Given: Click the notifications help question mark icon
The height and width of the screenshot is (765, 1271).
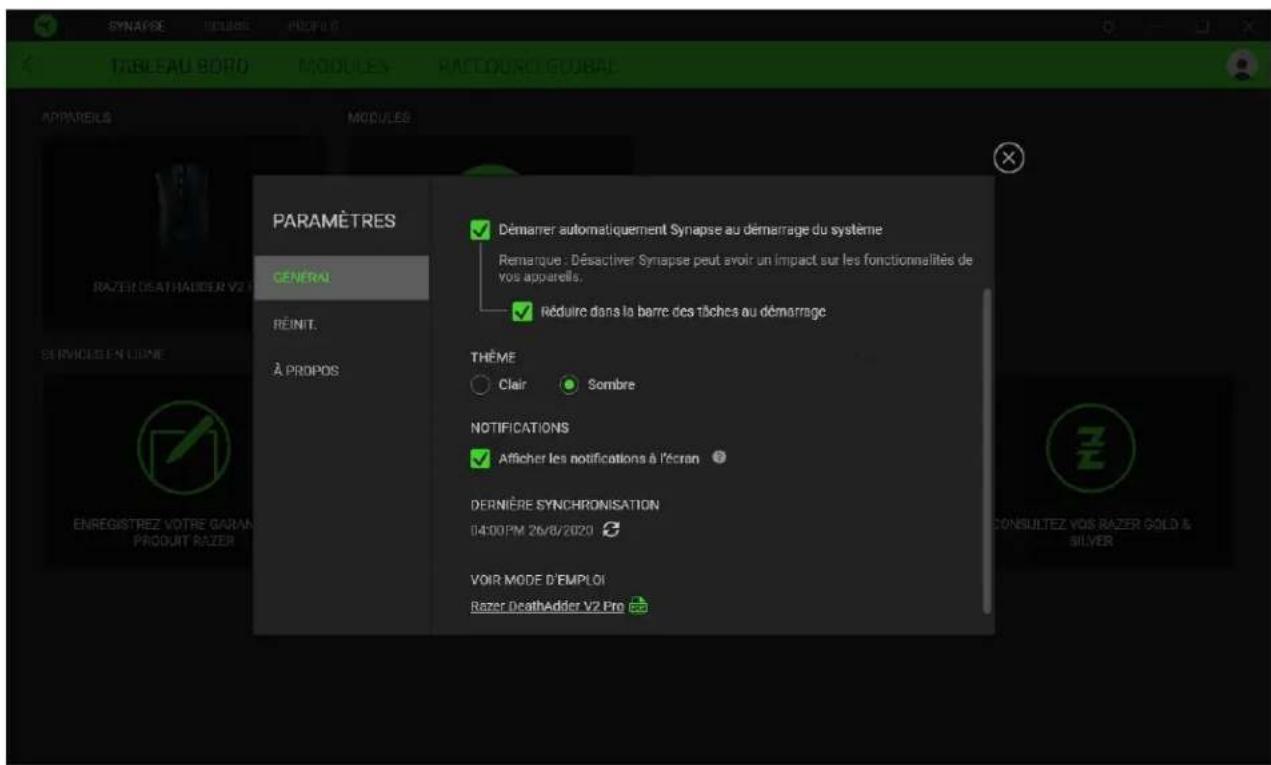Looking at the screenshot, I should (x=719, y=460).
